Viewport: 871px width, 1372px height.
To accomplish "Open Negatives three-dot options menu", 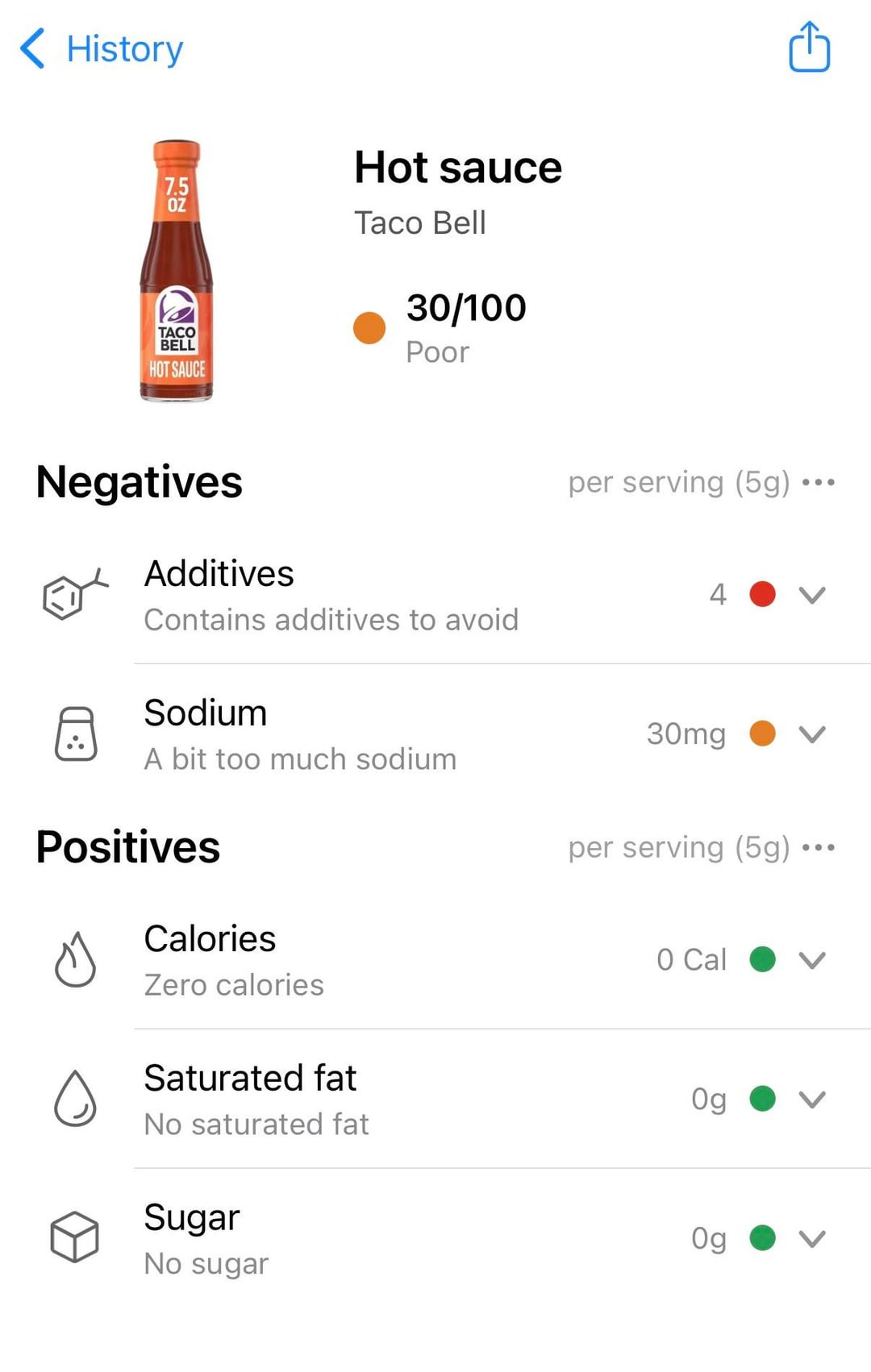I will pos(819,482).
